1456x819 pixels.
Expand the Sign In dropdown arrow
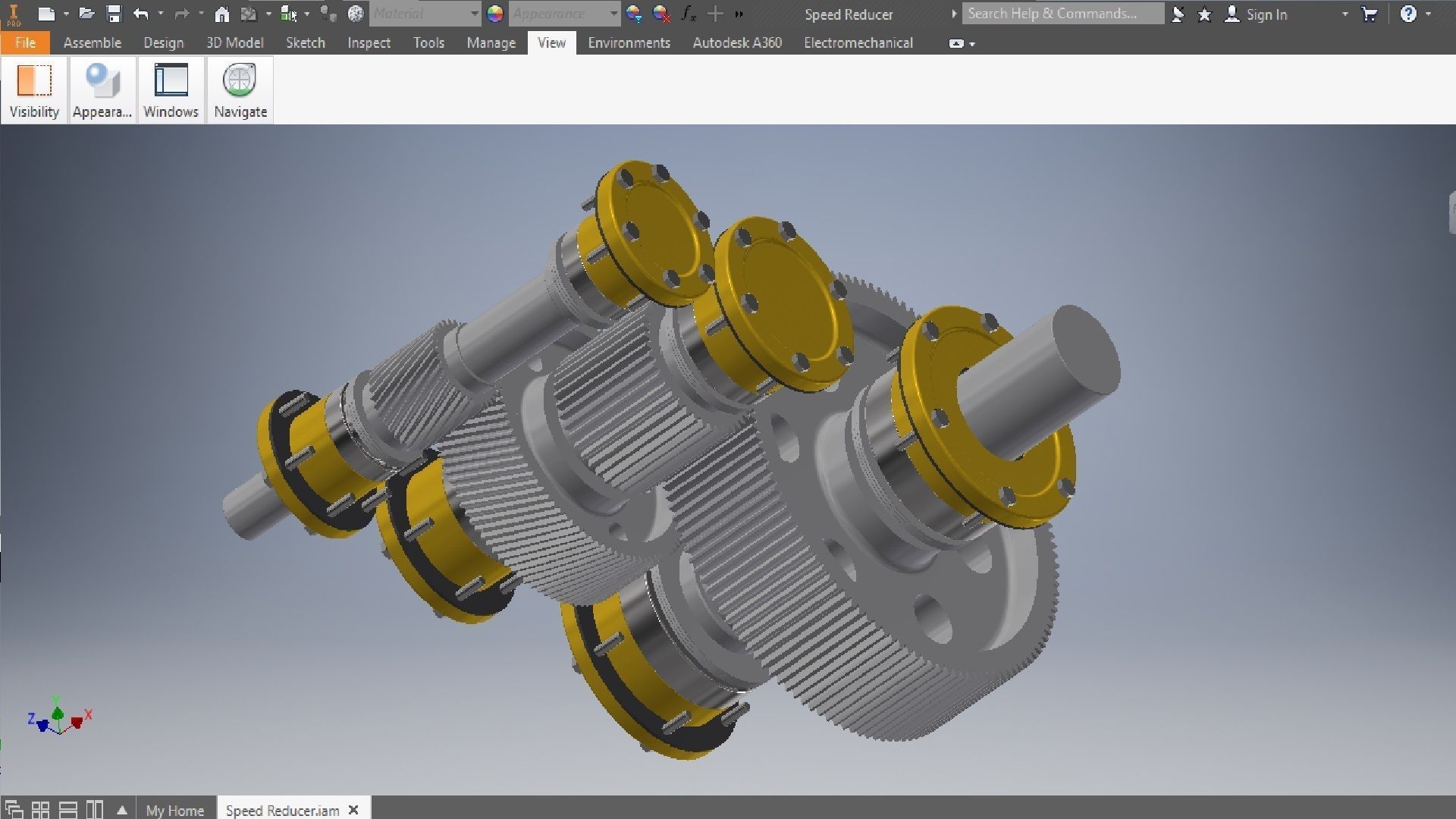pyautogui.click(x=1345, y=14)
